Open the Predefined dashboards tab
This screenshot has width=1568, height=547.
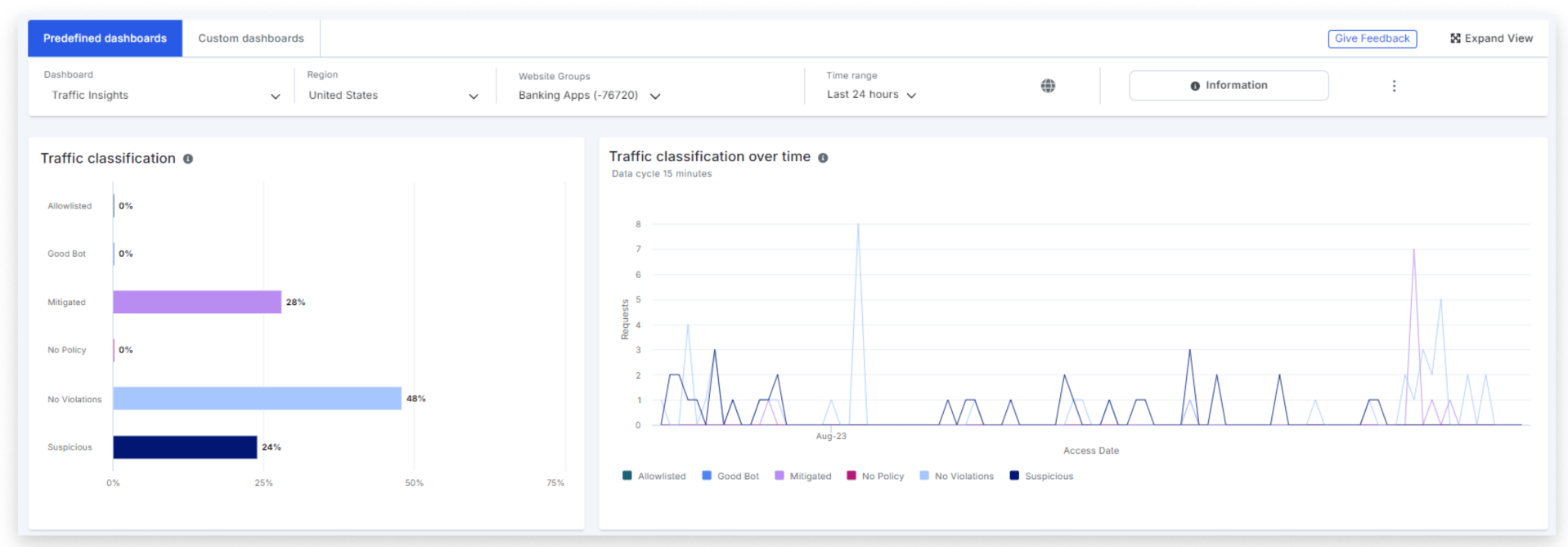pos(105,38)
